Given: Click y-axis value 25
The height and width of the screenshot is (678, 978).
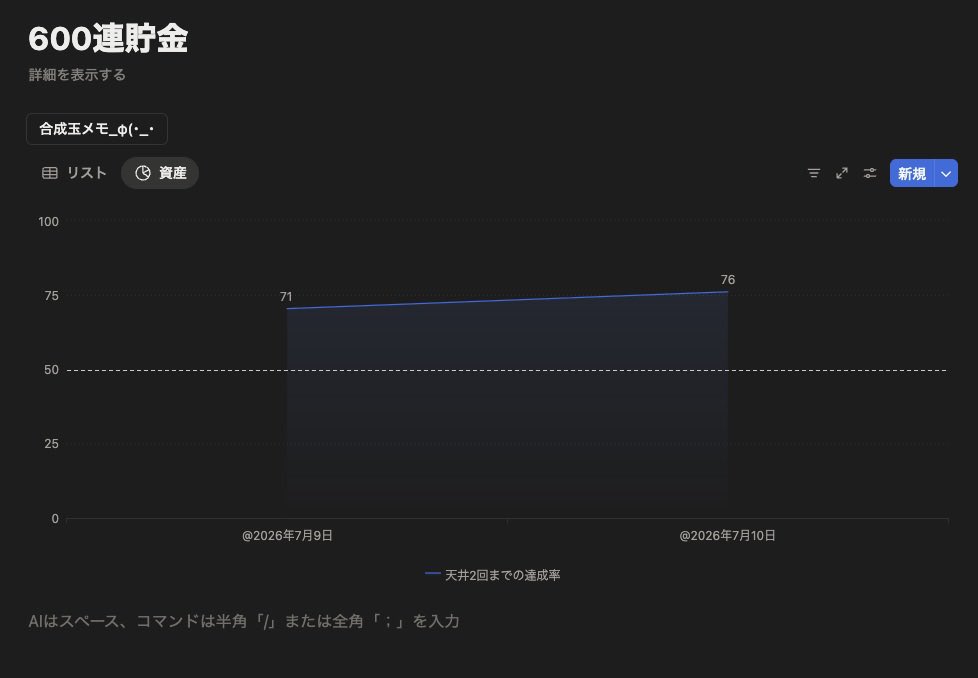Looking at the screenshot, I should tap(52, 443).
